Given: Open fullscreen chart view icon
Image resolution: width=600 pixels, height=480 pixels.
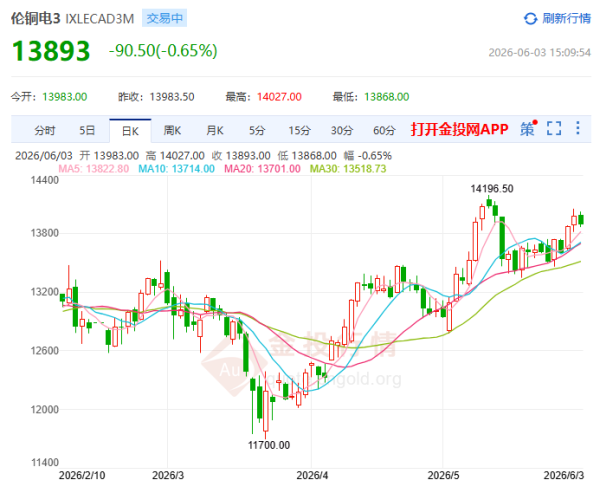Looking at the screenshot, I should (554, 128).
